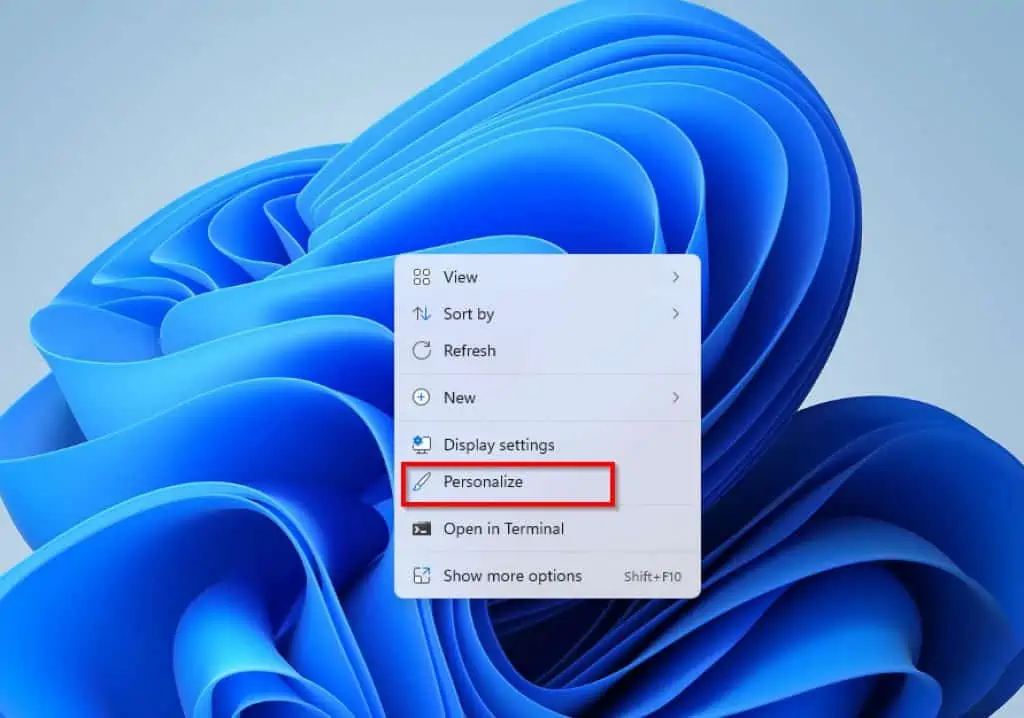Image resolution: width=1024 pixels, height=718 pixels.
Task: Expand the New submenu chevron
Action: 676,398
